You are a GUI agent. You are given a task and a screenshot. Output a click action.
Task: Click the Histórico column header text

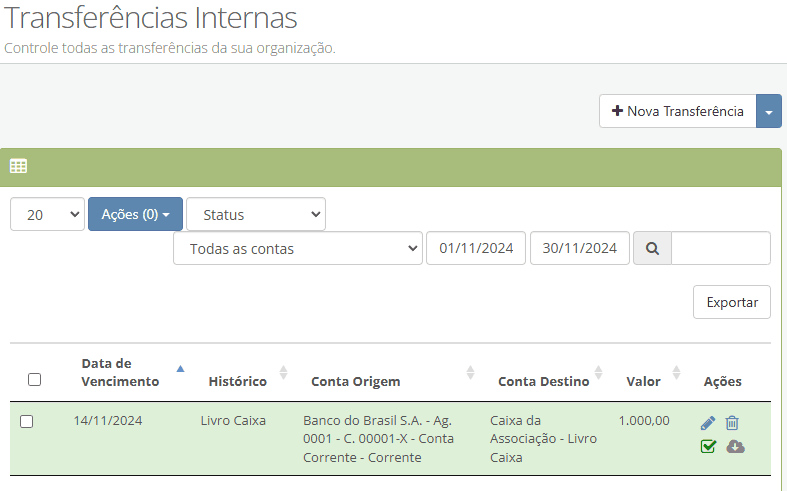[237, 382]
